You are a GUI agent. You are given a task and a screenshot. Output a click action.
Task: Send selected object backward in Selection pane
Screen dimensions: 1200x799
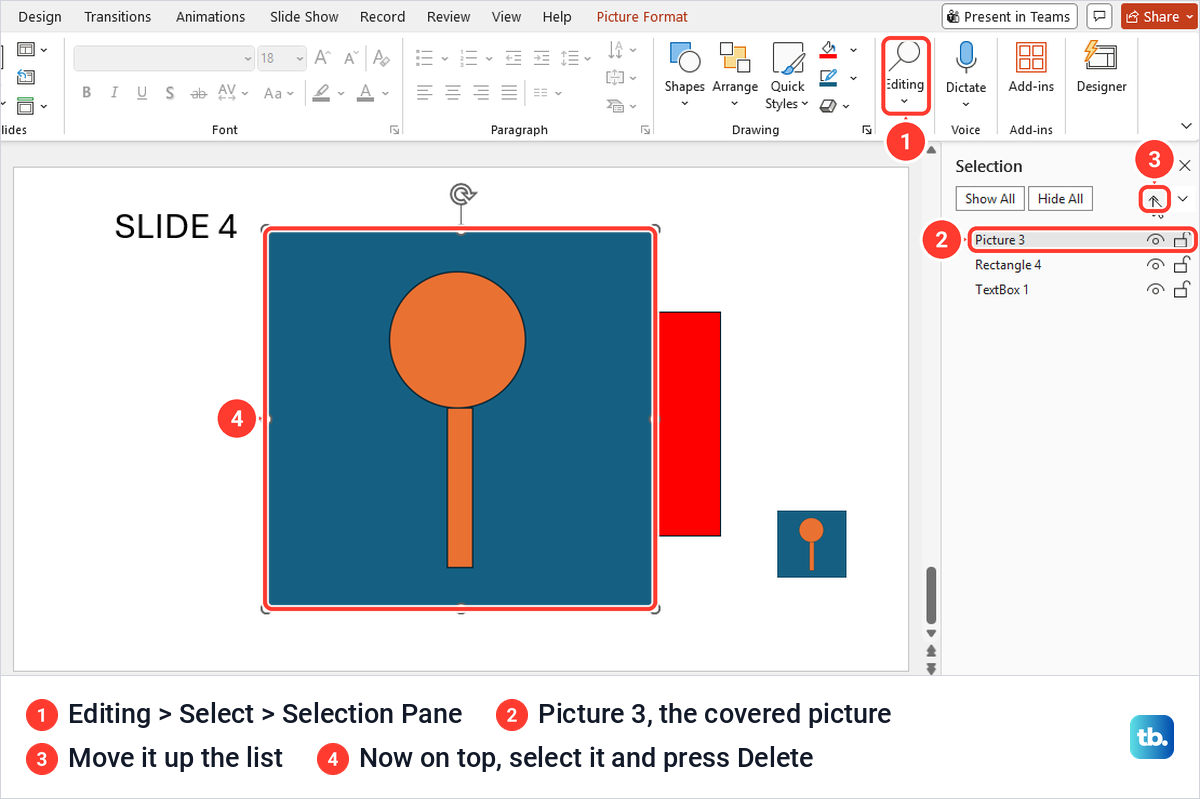pyautogui.click(x=1183, y=199)
